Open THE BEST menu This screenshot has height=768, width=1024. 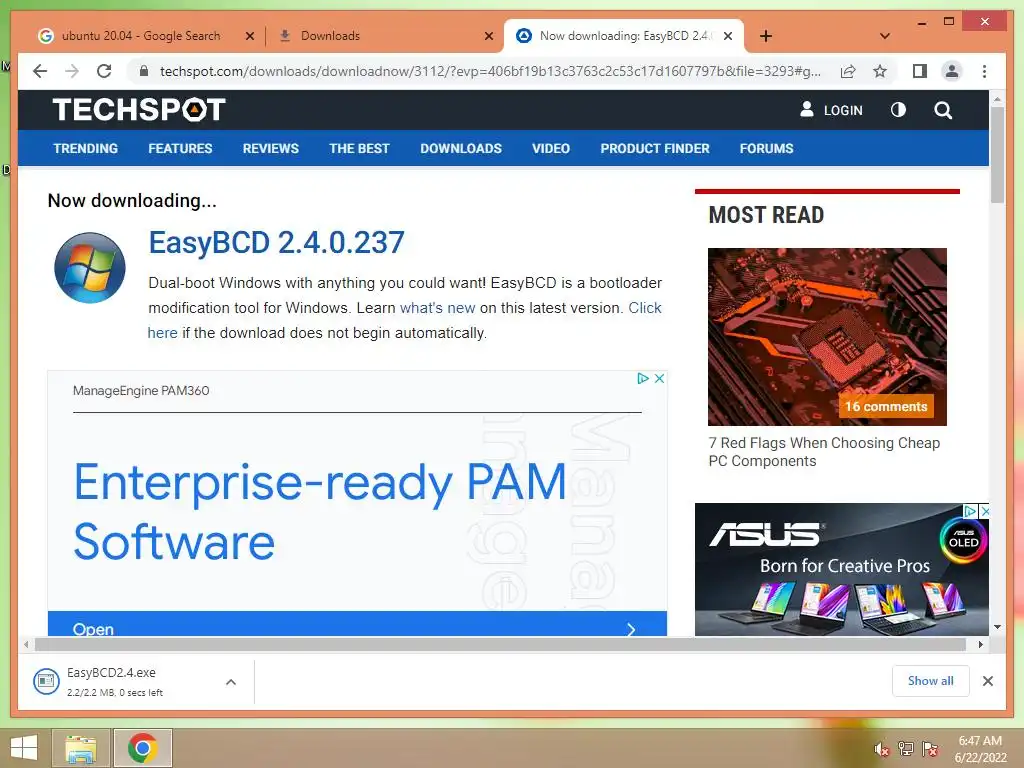[x=359, y=148]
